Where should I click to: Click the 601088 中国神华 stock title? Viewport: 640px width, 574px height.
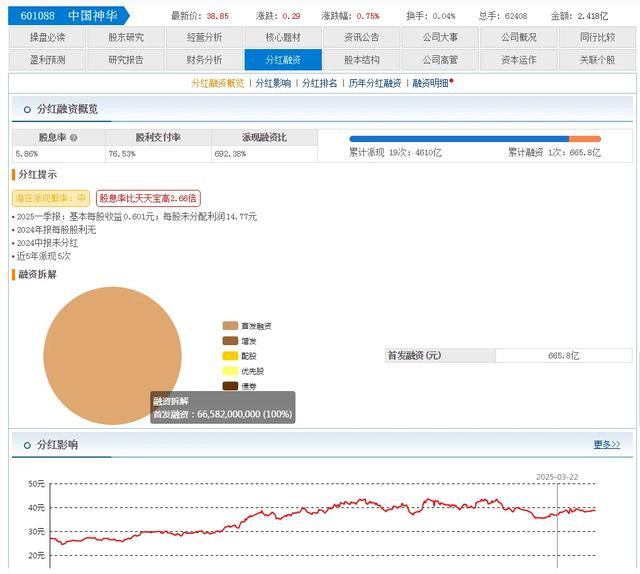coord(69,16)
